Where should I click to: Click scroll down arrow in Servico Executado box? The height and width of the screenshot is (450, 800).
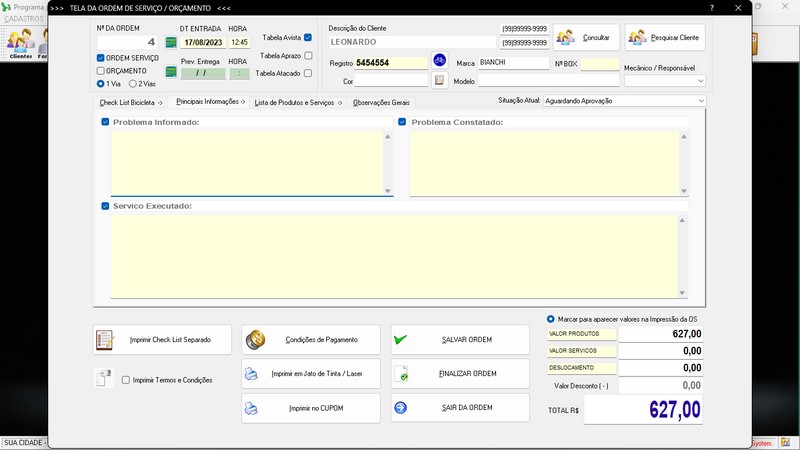[x=682, y=293]
